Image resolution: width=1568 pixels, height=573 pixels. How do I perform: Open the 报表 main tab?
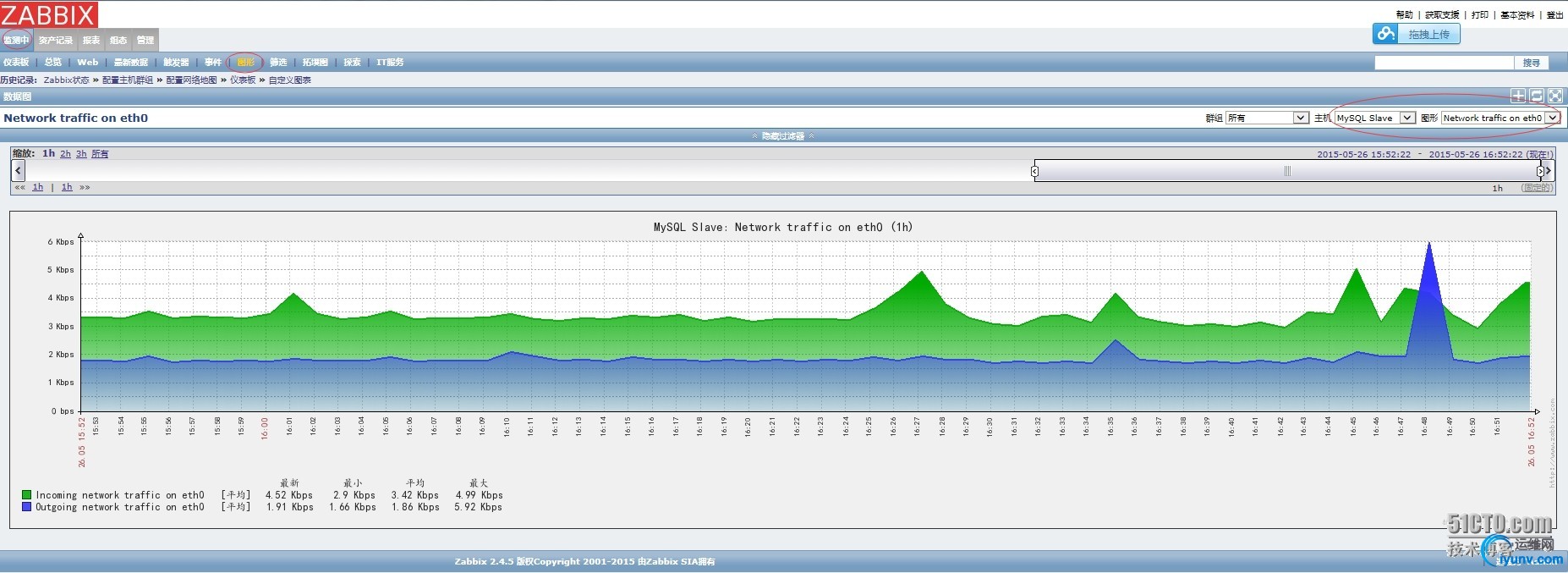[91, 40]
